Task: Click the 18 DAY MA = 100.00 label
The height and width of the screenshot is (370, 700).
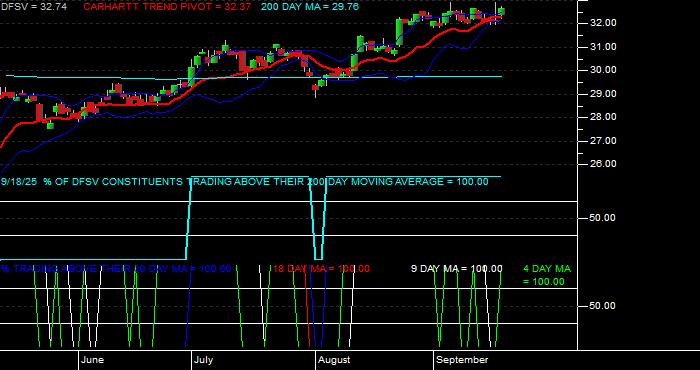Action: click(x=321, y=269)
